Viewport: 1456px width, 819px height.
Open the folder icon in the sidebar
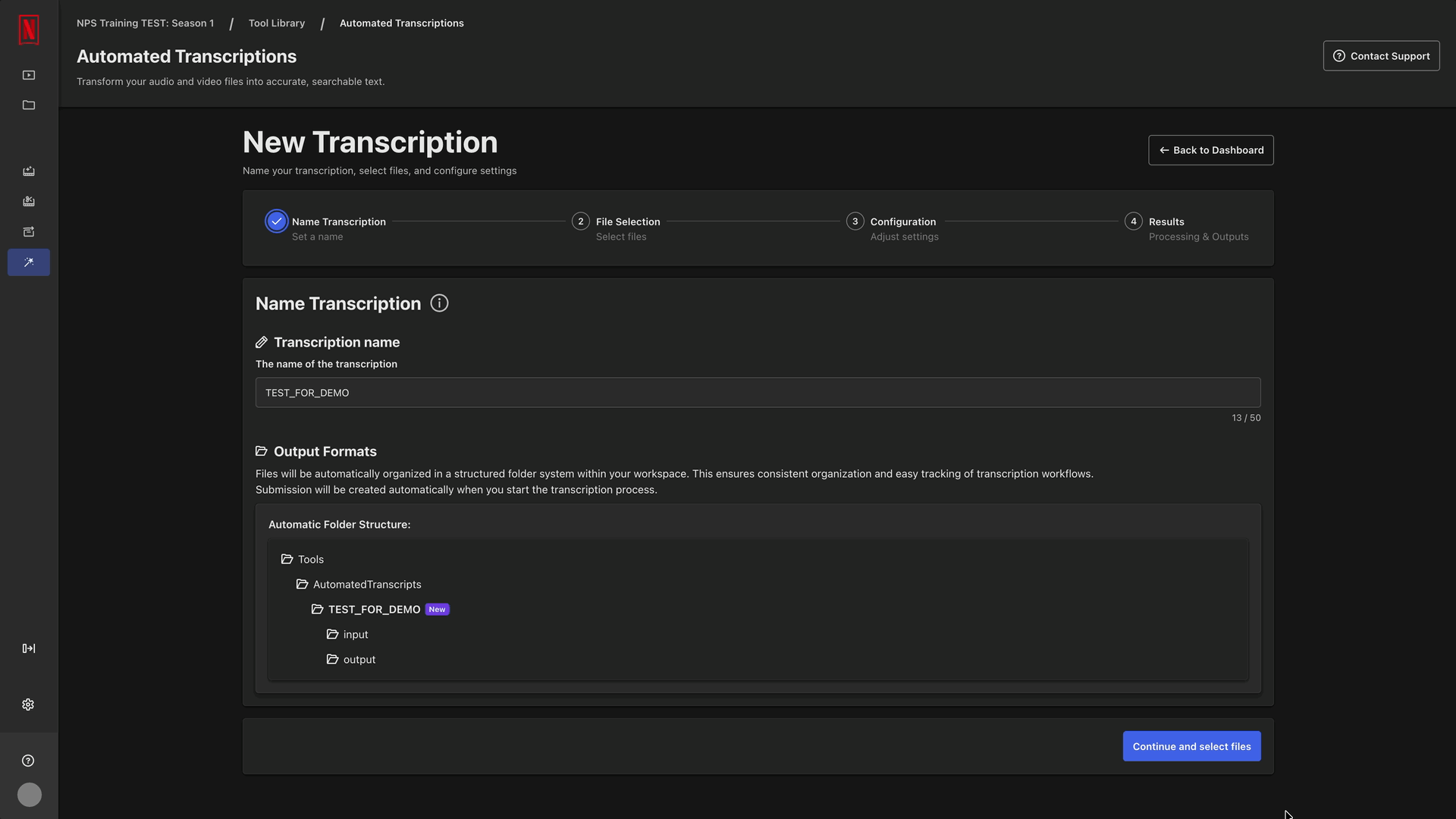[x=29, y=105]
